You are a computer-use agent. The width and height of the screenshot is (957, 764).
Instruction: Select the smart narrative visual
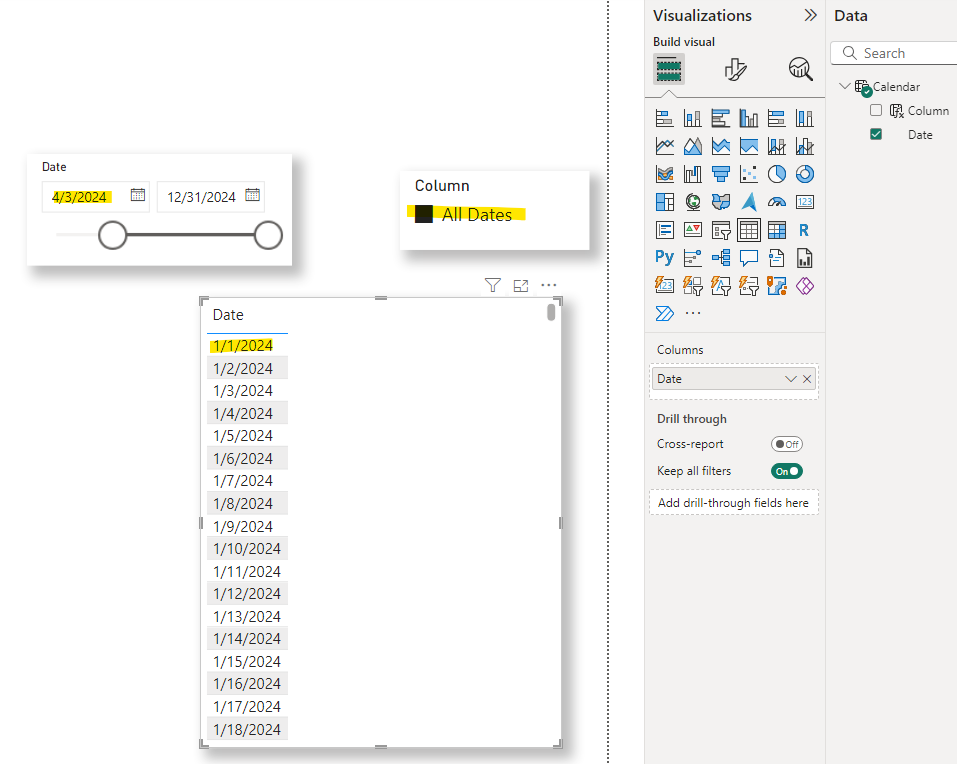(776, 258)
